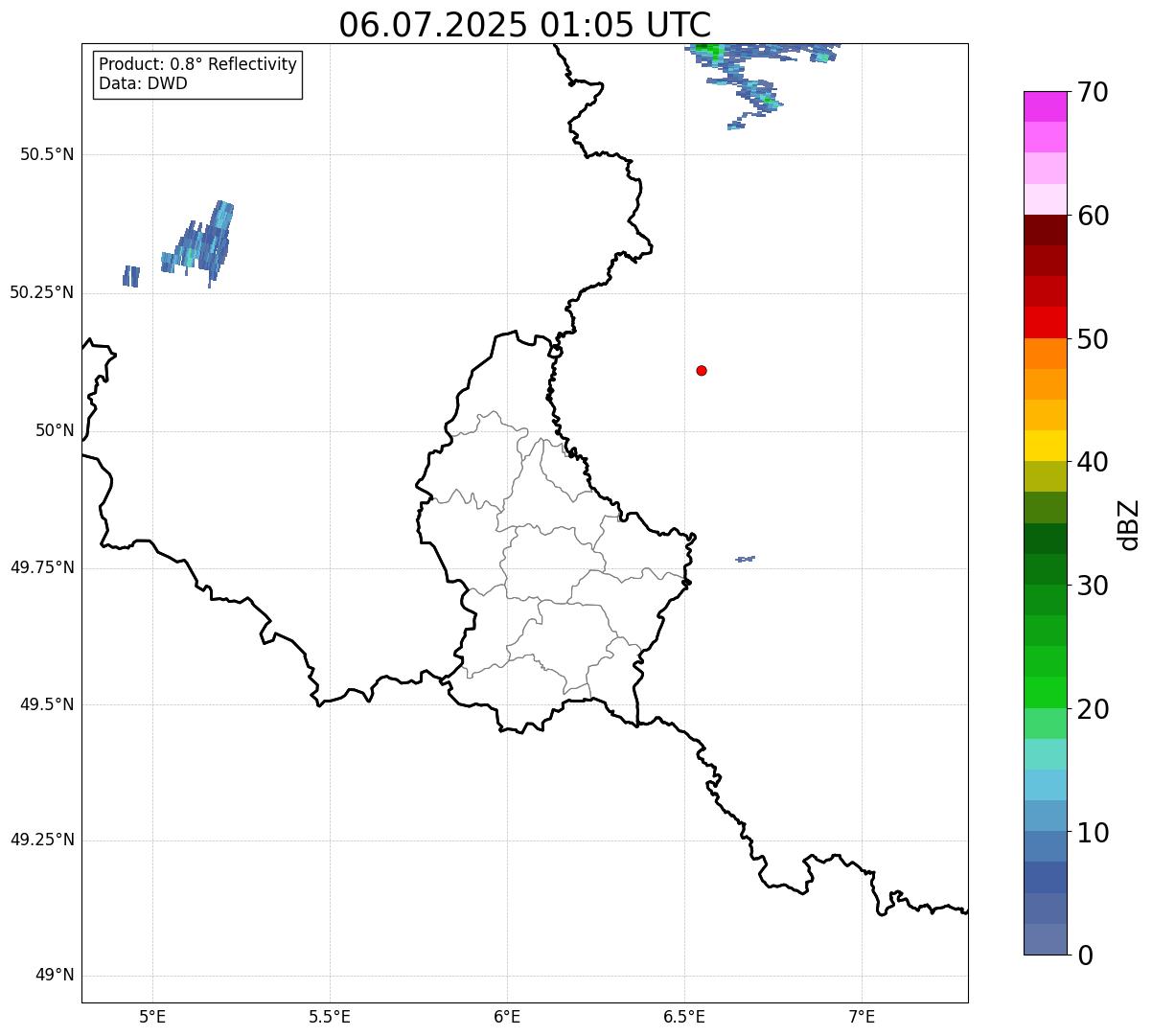Click the 5°E longitude label
1152x1036 pixels.
(152, 1016)
